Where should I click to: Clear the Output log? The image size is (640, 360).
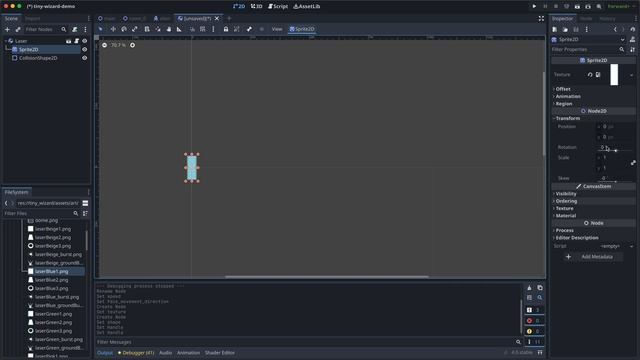coord(529,288)
